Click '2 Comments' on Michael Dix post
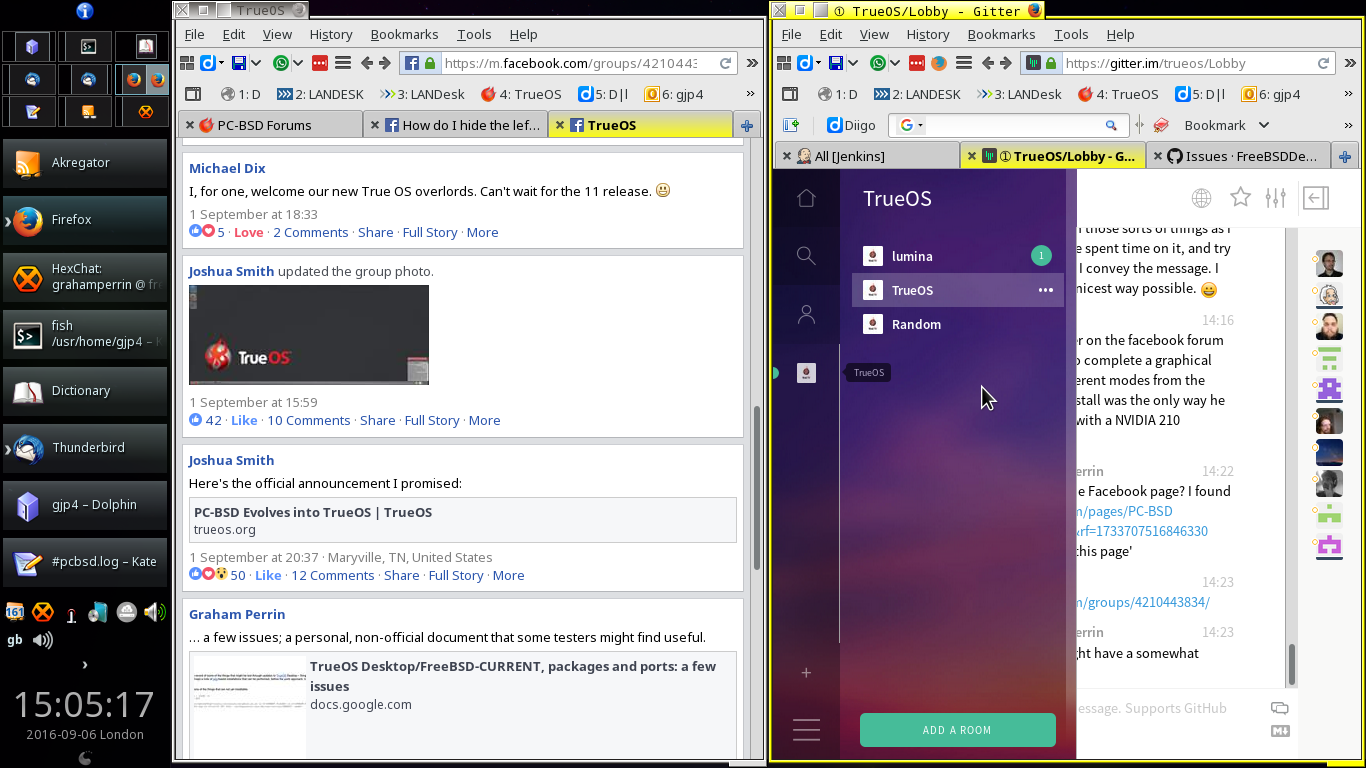 tap(311, 232)
